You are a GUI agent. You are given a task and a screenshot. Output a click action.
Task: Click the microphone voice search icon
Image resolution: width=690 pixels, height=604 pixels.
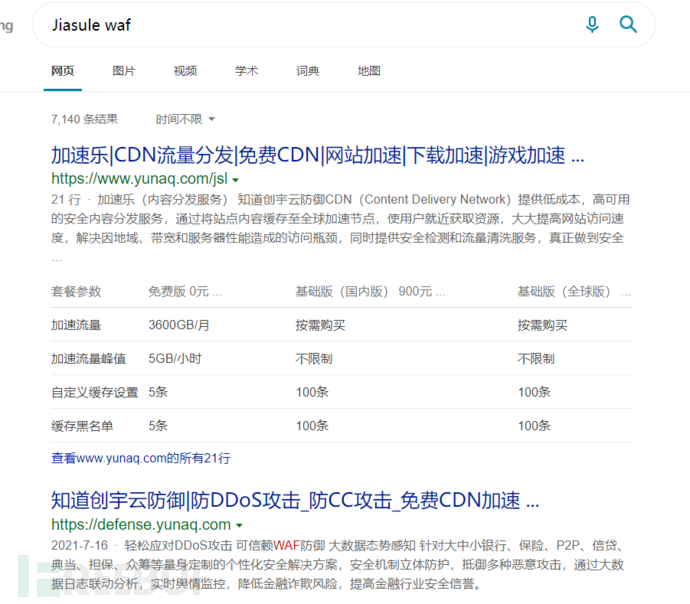592,24
